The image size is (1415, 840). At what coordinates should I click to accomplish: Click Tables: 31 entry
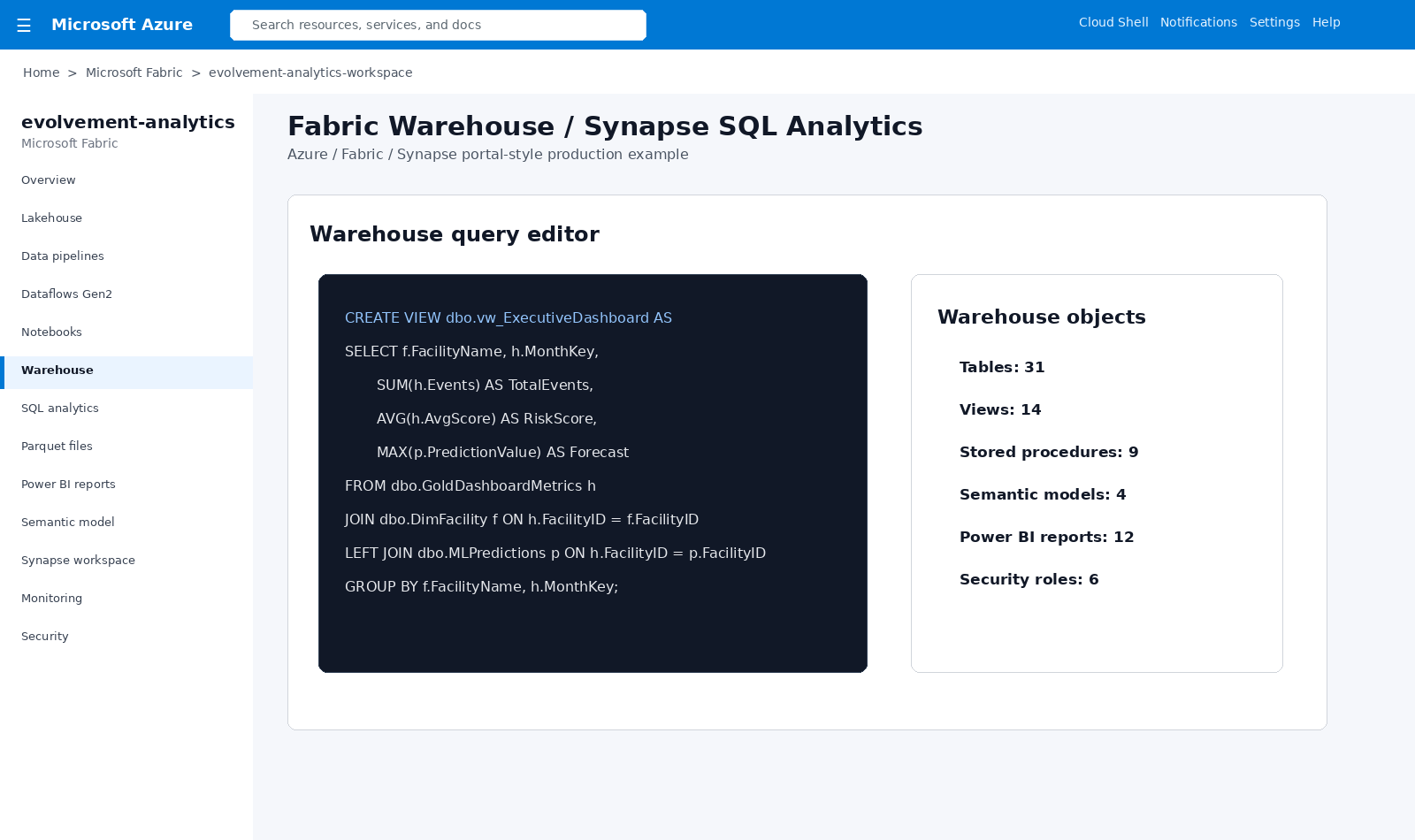1002,367
